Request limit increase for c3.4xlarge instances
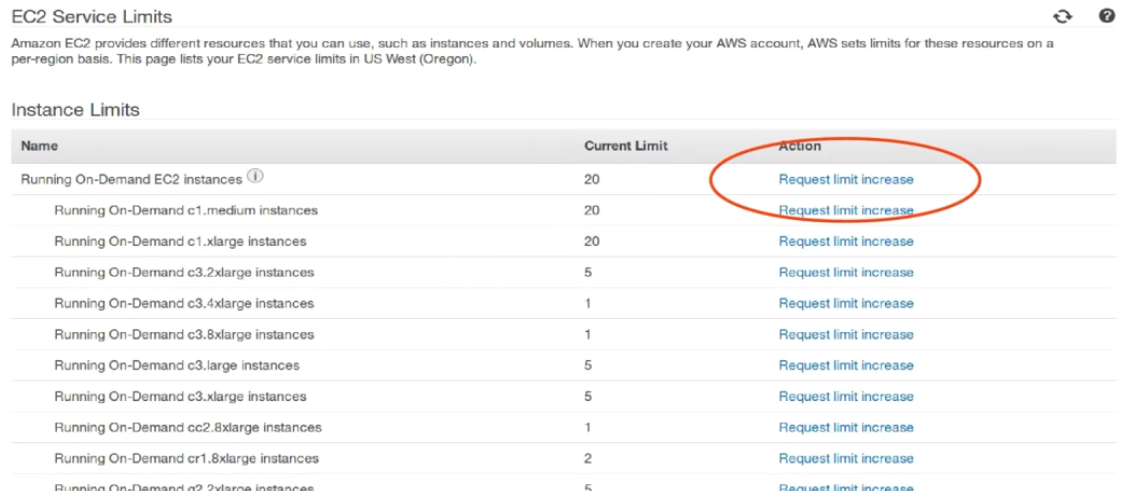This screenshot has width=1122, height=491. [x=846, y=303]
